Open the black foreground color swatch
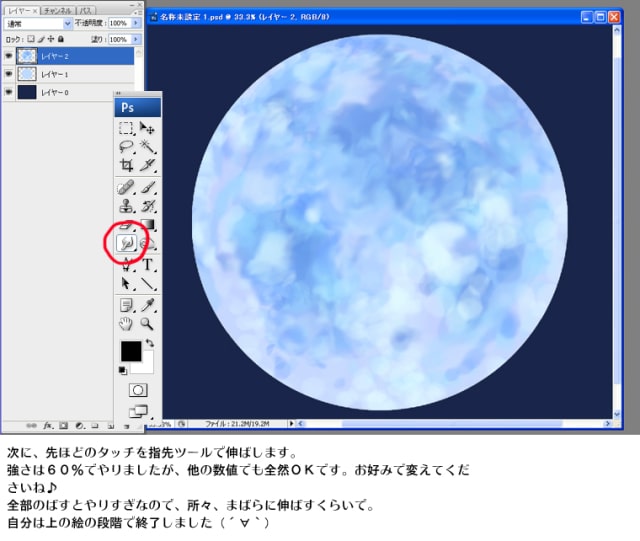 (131, 351)
